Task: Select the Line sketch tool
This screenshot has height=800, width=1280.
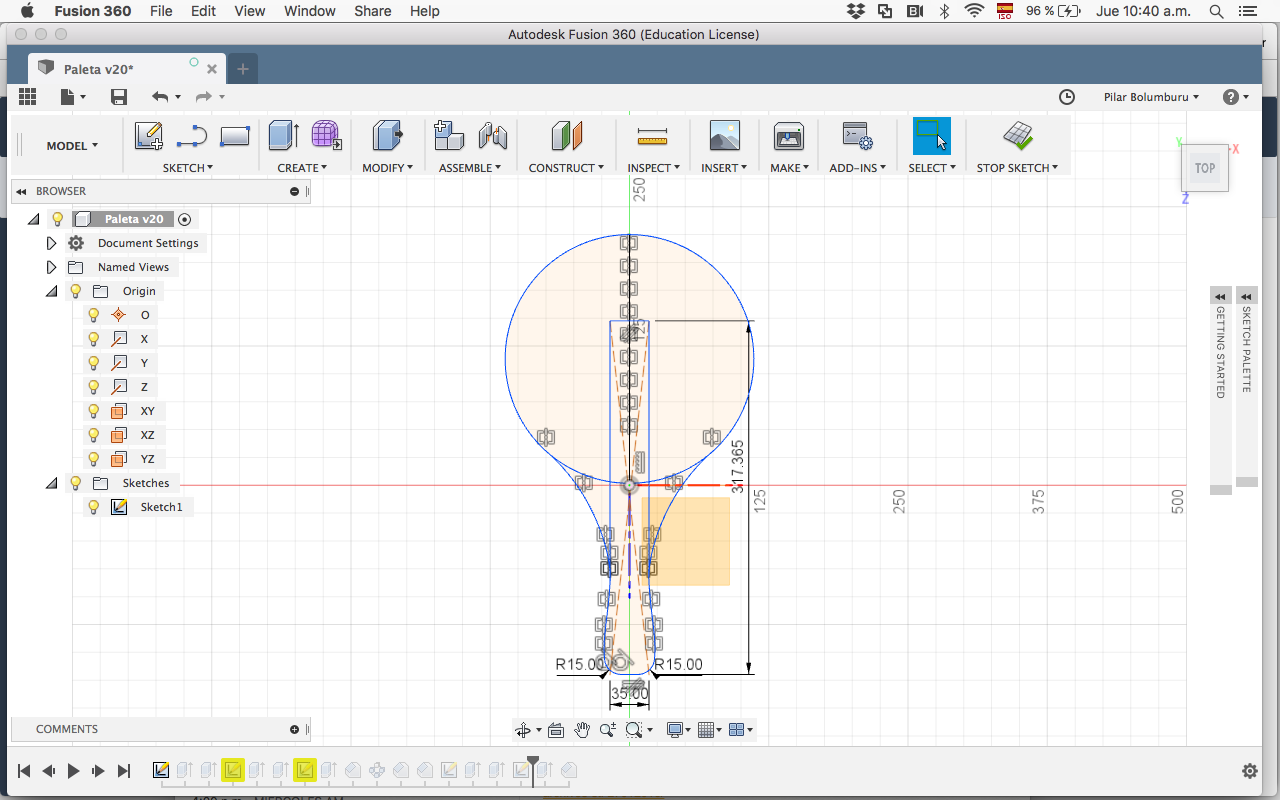Action: coord(191,136)
